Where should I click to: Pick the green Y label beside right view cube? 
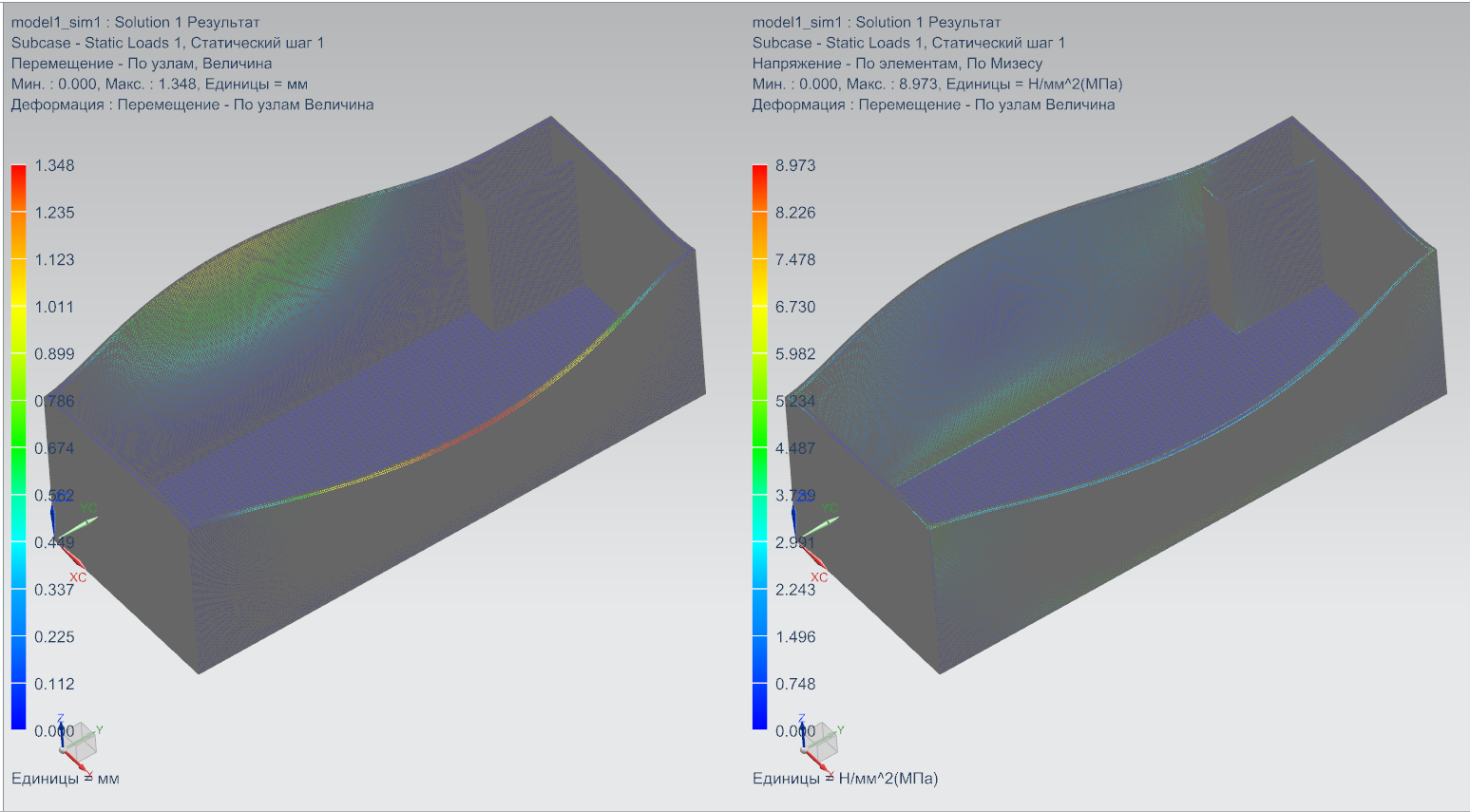840,730
